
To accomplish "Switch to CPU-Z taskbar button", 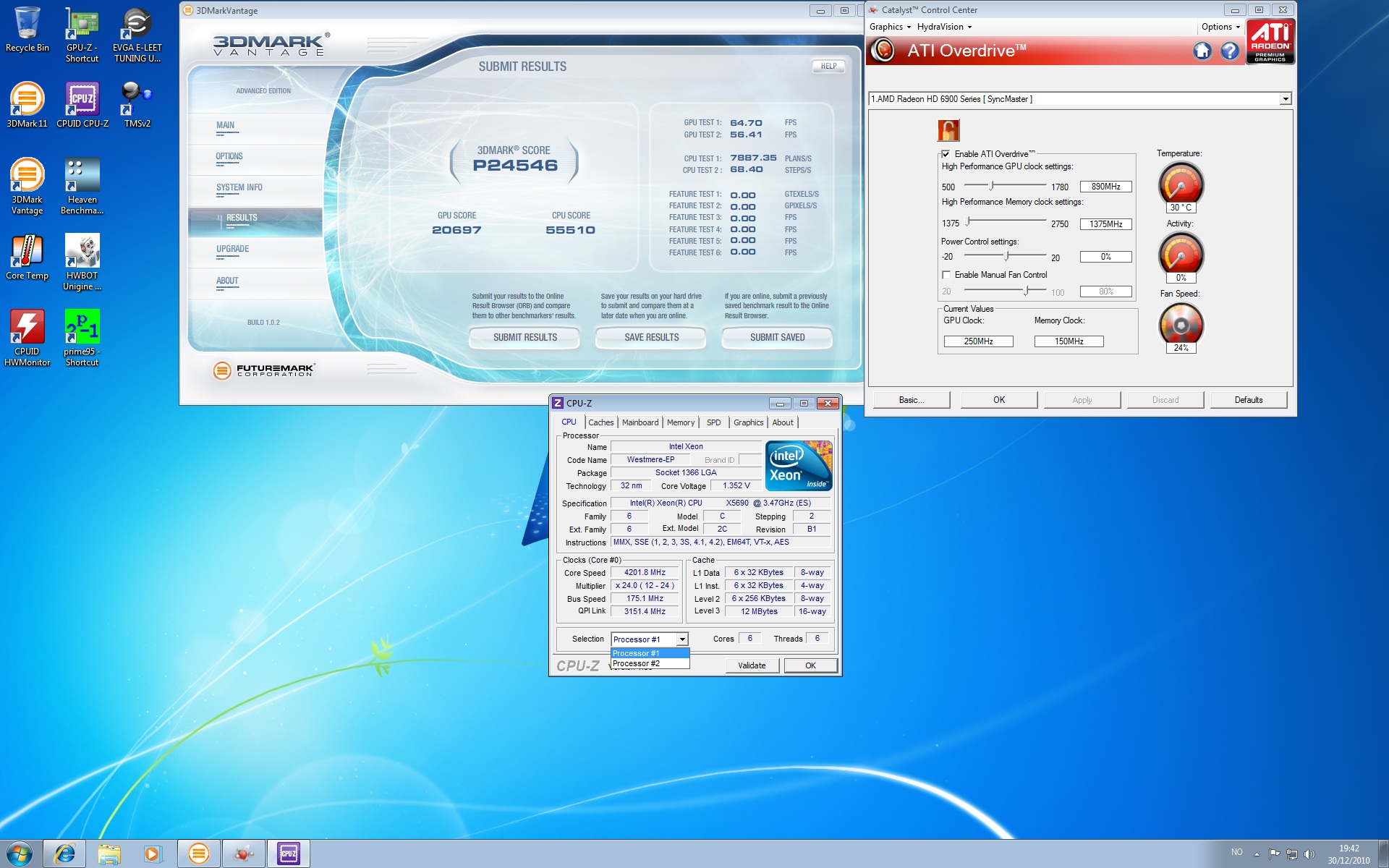I will [x=289, y=854].
